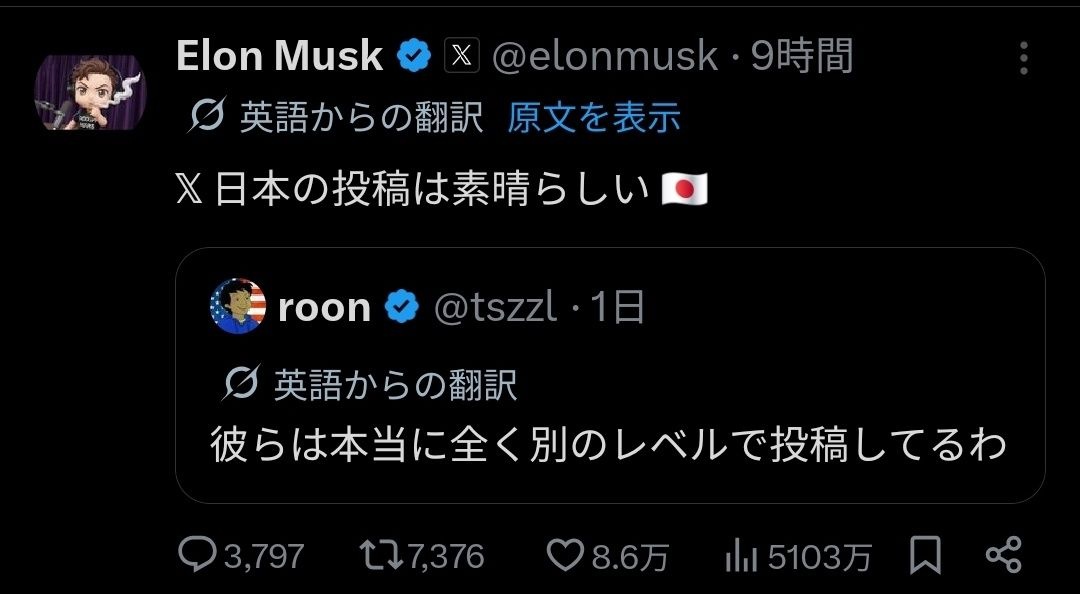The image size is (1080, 594).
Task: Click roon's blue verified badge
Action: pyautogui.click(x=402, y=307)
